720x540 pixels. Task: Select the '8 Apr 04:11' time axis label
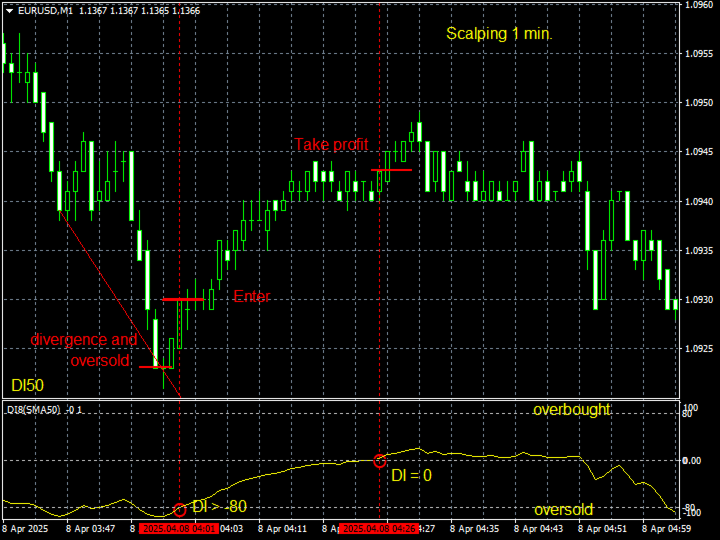click(282, 529)
